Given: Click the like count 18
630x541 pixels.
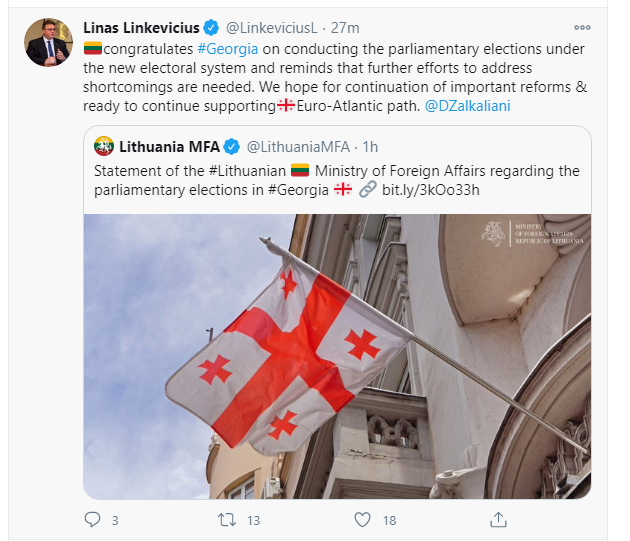Looking at the screenshot, I should click(x=389, y=521).
